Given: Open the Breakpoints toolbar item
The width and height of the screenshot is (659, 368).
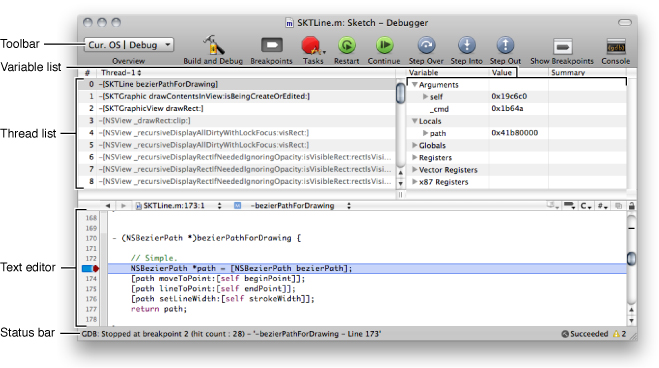Looking at the screenshot, I should click(x=272, y=45).
